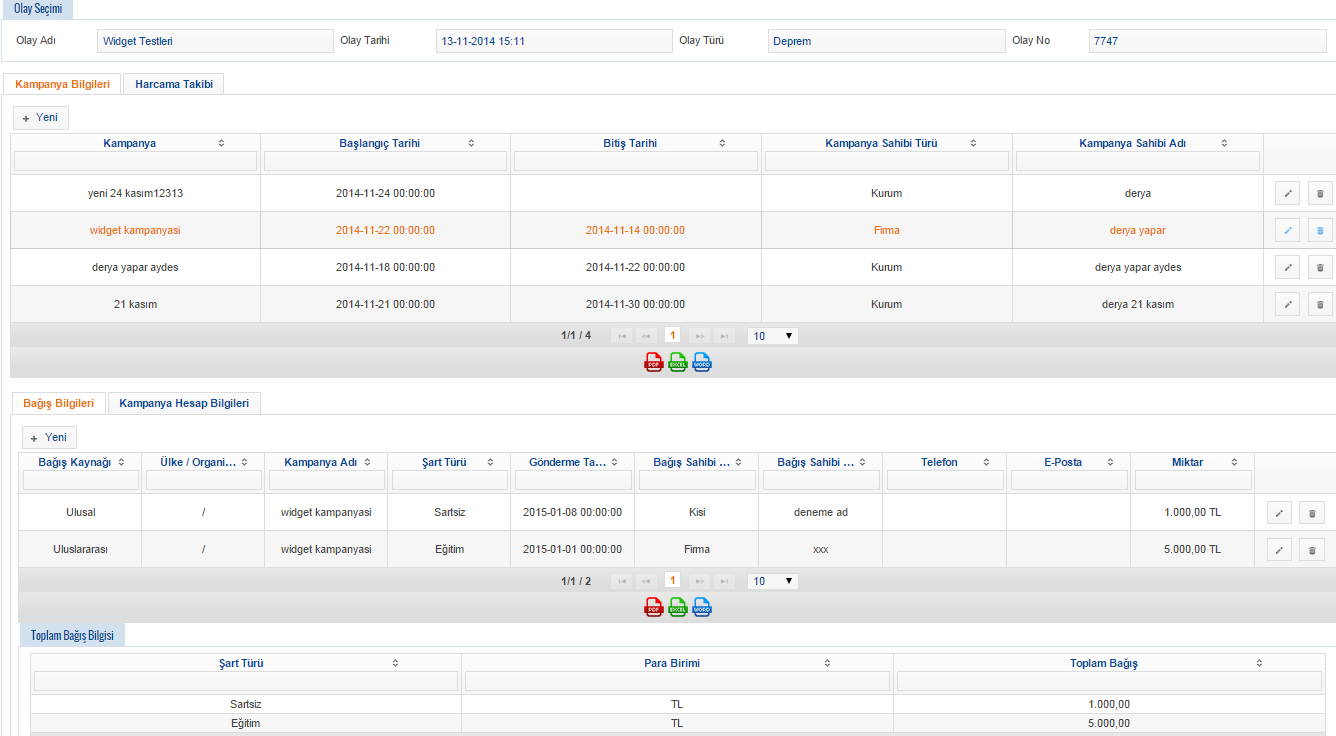The height and width of the screenshot is (736, 1336).
Task: Select the Kampanya Bilgileri tab
Action: click(63, 84)
